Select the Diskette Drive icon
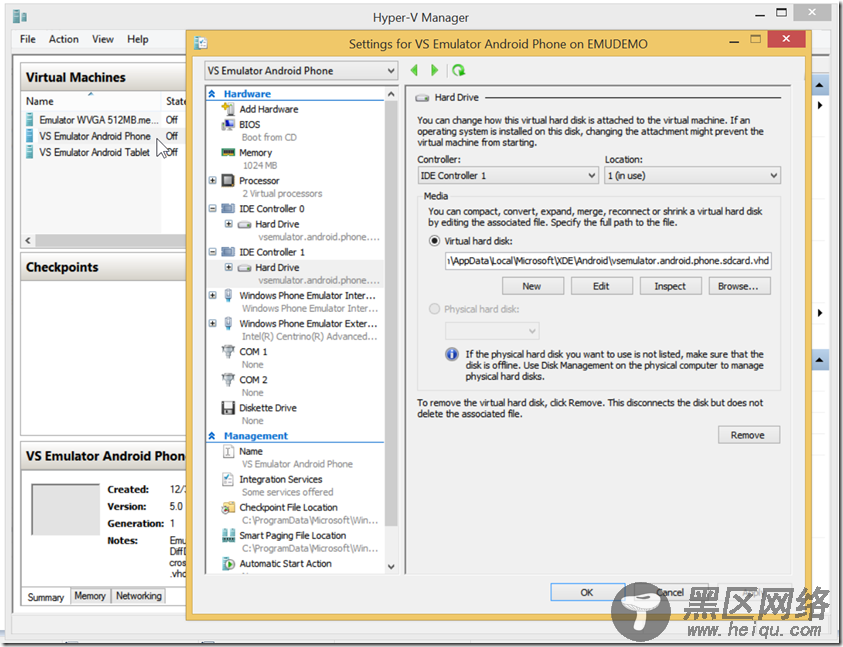This screenshot has height=647, width=843. tap(228, 408)
